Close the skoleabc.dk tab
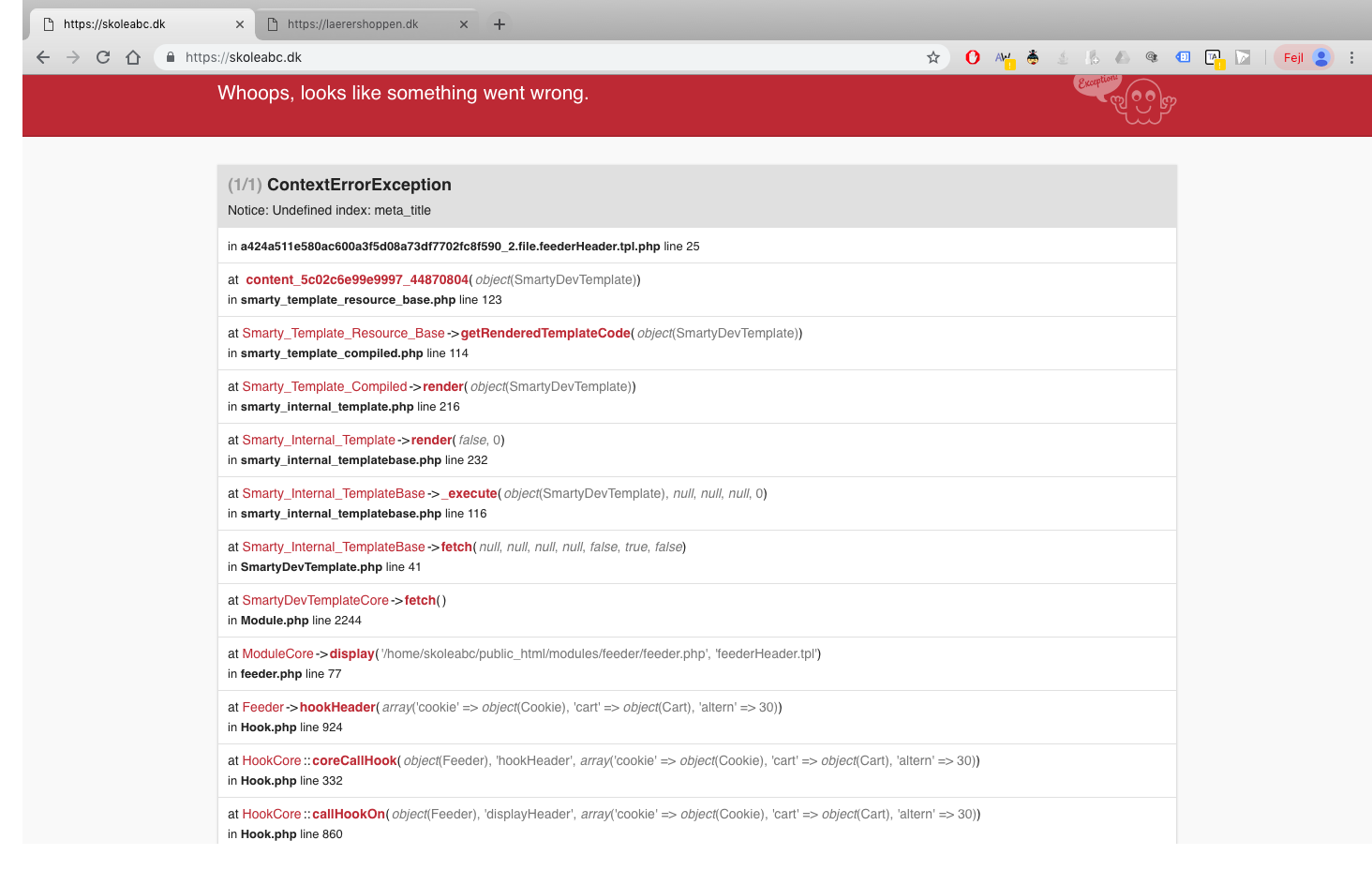The height and width of the screenshot is (870, 1372). [240, 24]
